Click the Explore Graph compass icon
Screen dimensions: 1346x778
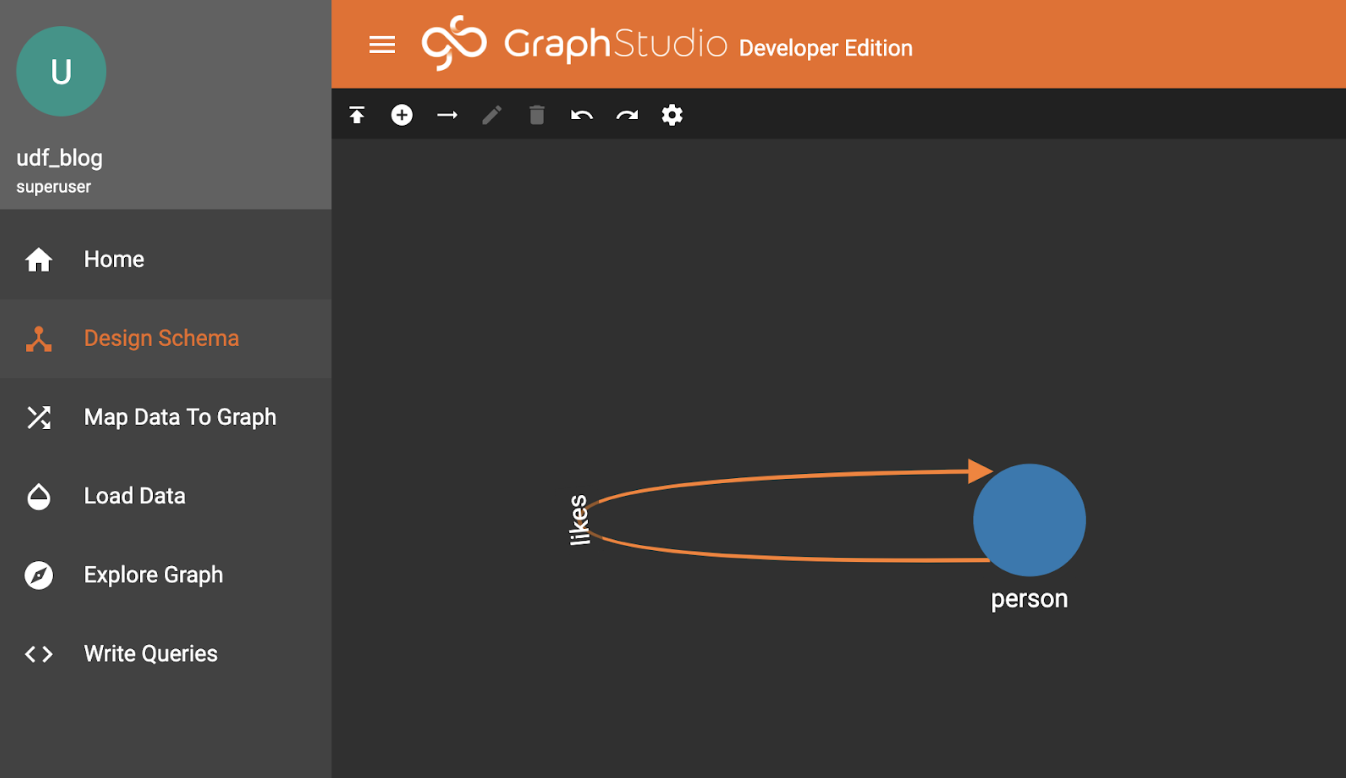coord(39,575)
